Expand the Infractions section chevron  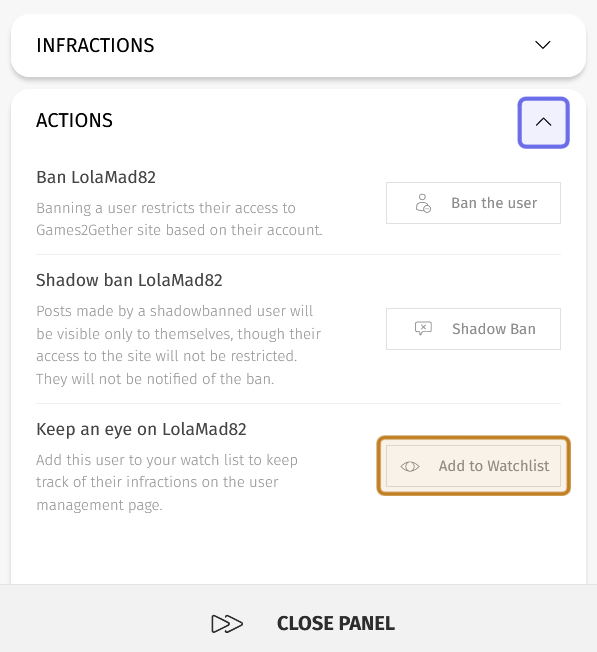(x=543, y=45)
